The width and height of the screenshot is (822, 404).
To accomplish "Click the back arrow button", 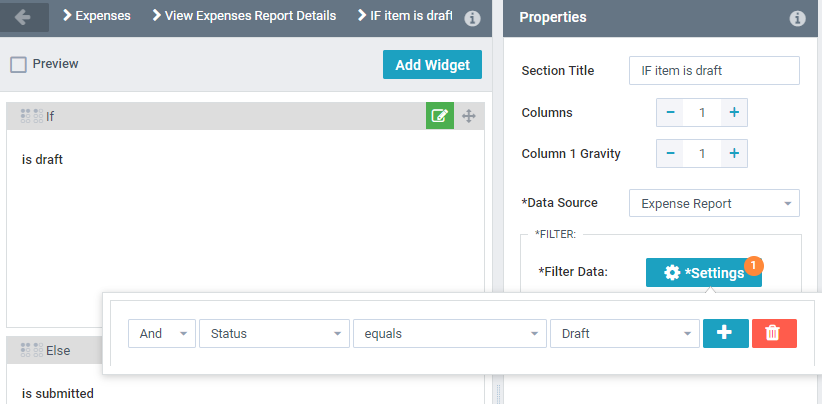I will [x=24, y=16].
